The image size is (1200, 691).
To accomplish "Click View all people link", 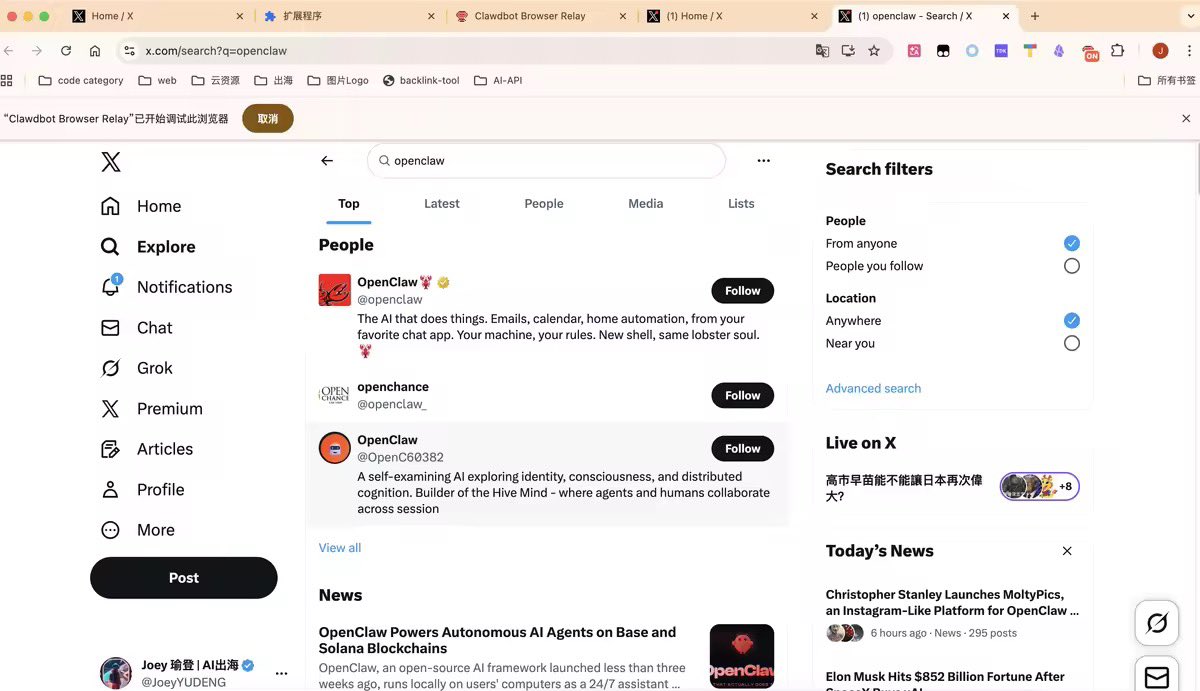I will click(340, 548).
